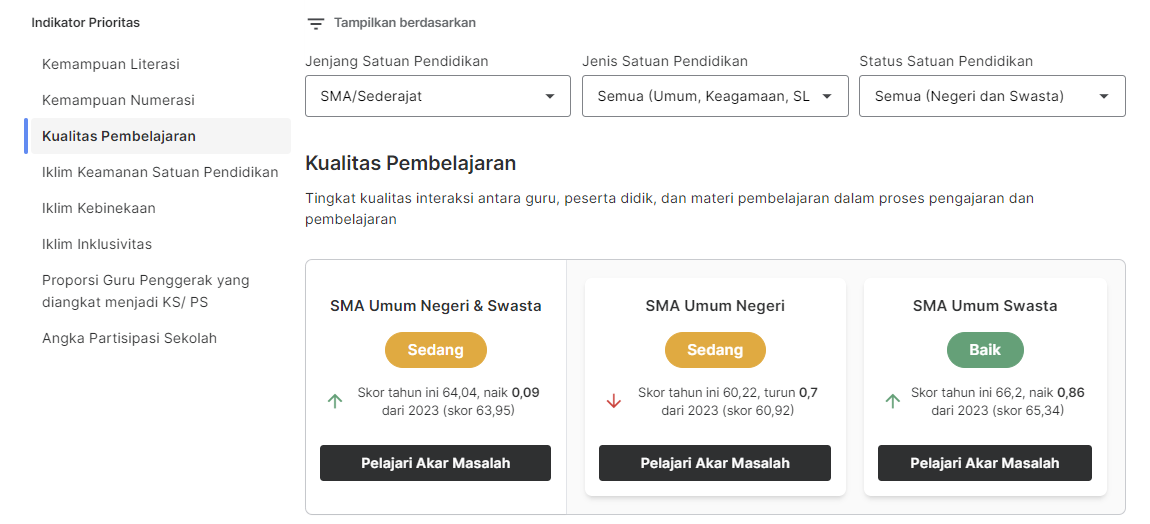Click the green up arrow in SMA Umum Swasta card
1150x524 pixels.
893,401
